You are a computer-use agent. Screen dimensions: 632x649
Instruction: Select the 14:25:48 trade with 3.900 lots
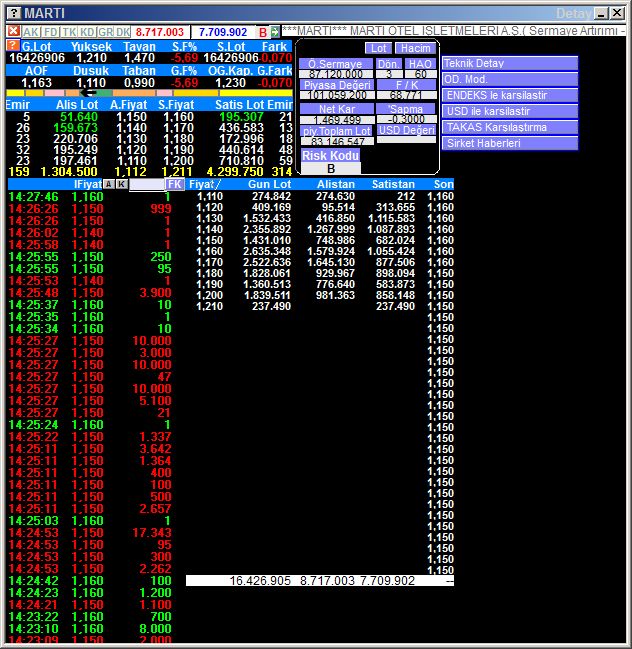[x=90, y=293]
